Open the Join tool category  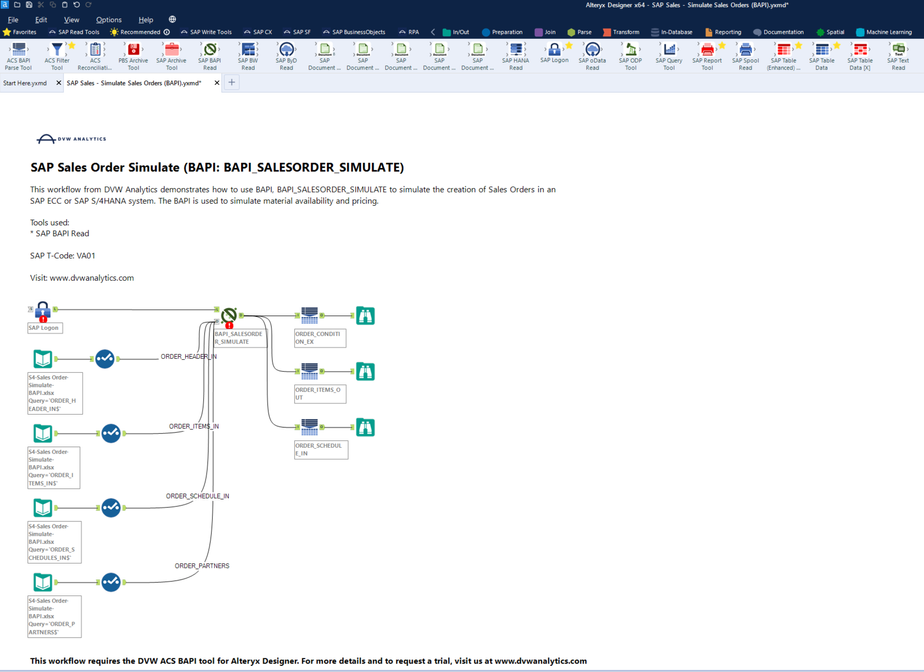pos(545,32)
